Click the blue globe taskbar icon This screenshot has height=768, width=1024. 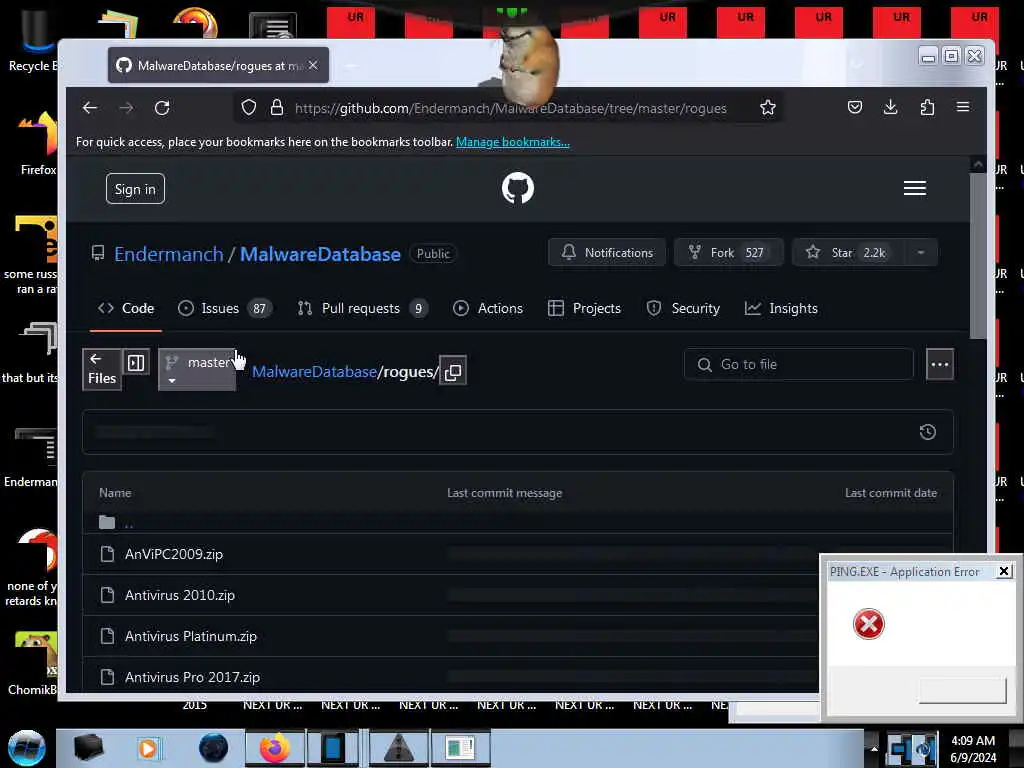coord(214,748)
